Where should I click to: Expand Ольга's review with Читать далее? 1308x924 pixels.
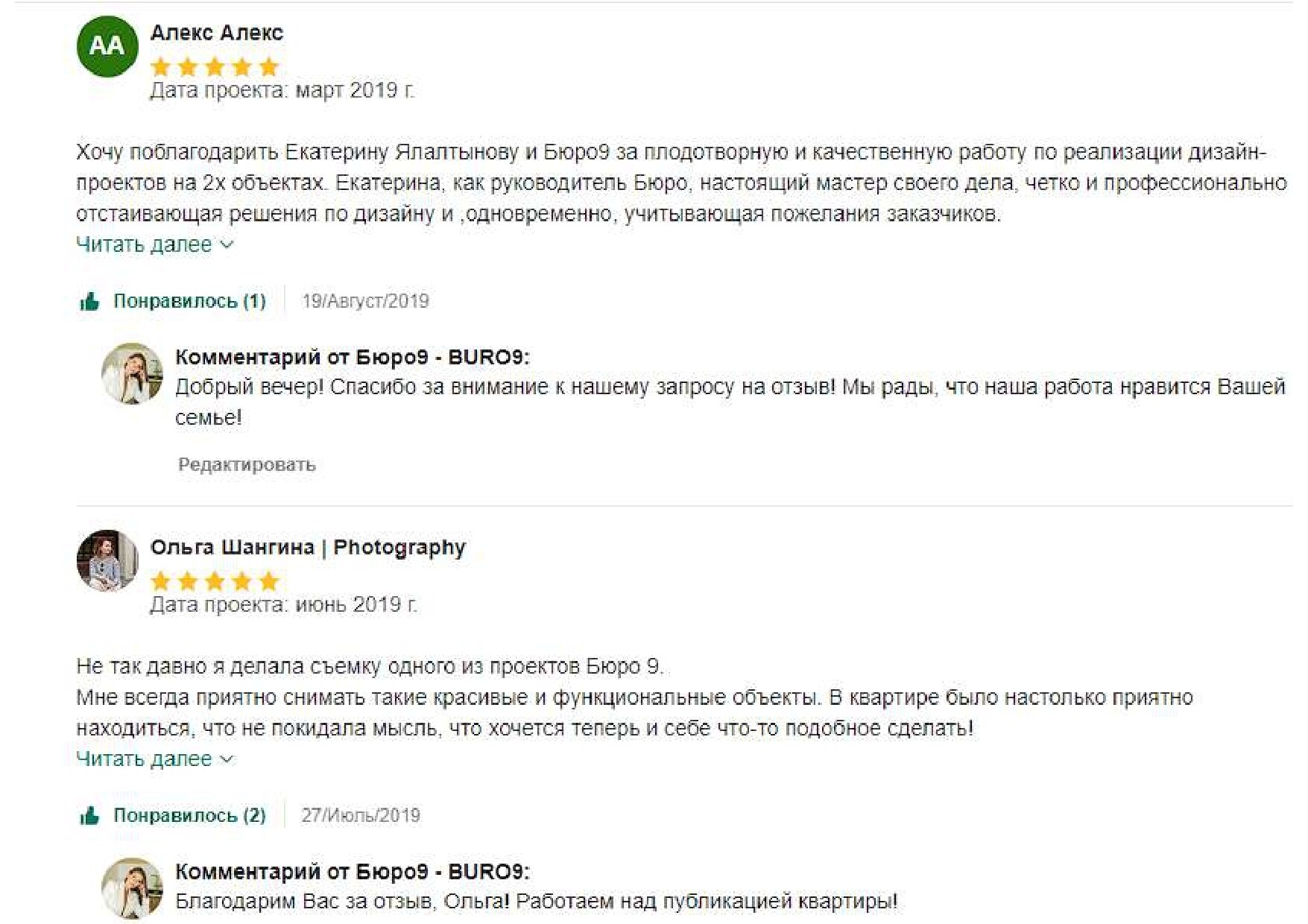(144, 759)
